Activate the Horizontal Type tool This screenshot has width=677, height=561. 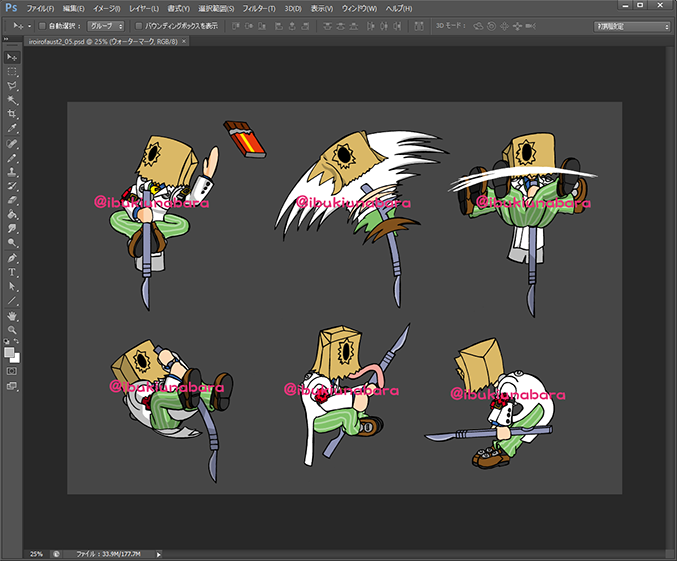[x=12, y=271]
